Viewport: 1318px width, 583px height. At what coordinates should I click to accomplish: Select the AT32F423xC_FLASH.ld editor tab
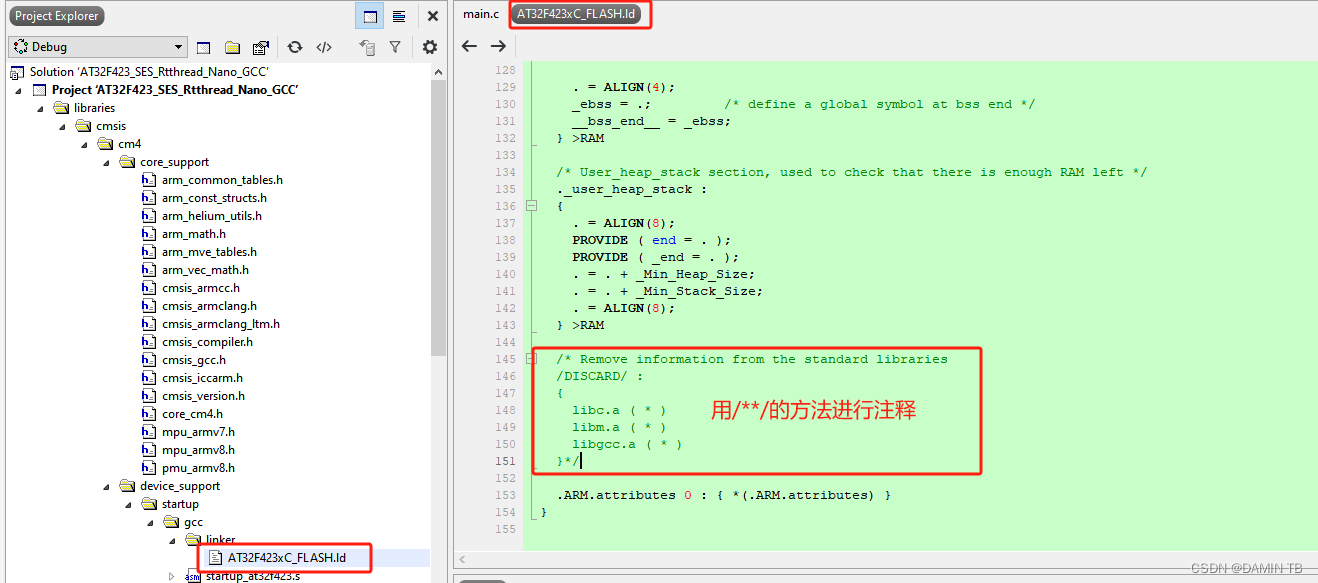(x=576, y=14)
